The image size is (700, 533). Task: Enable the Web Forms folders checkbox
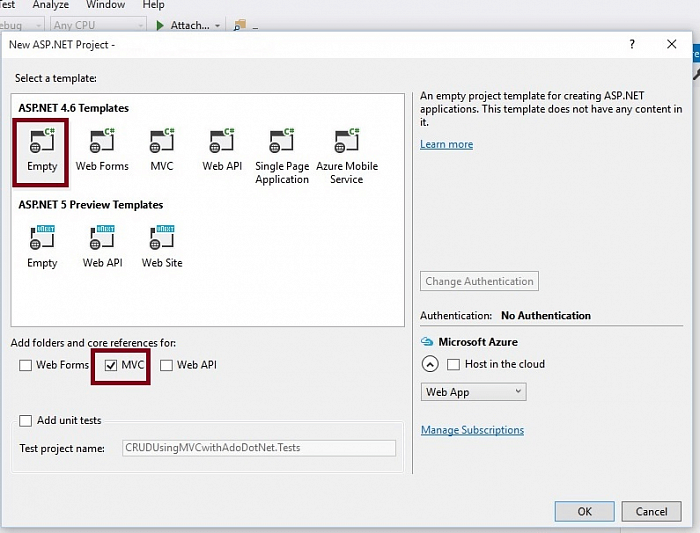pos(25,366)
